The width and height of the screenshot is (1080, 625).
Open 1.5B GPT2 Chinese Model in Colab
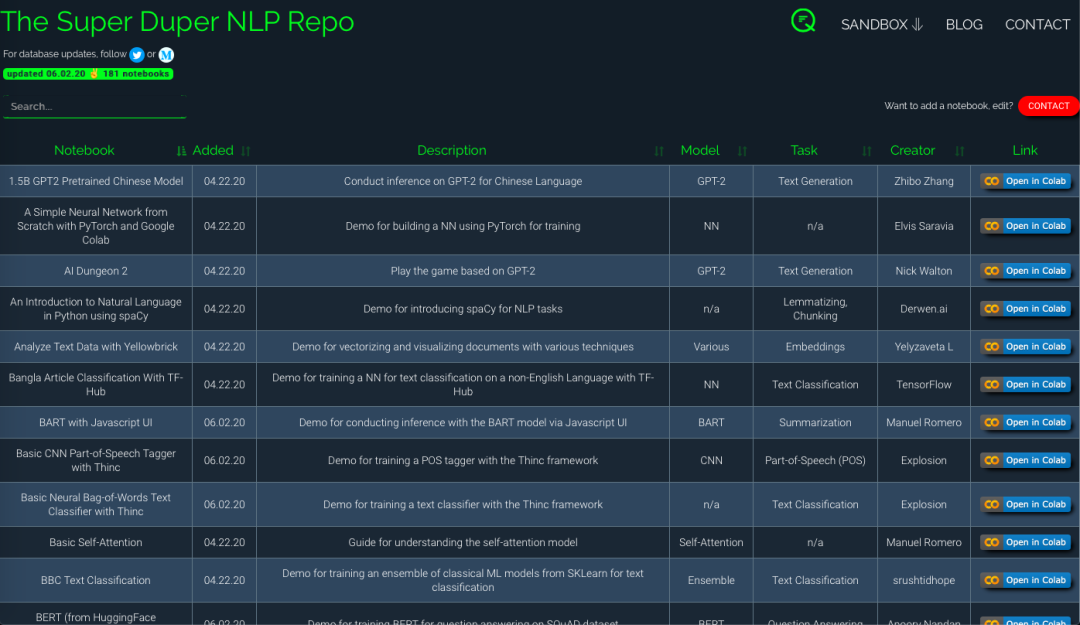pos(1026,181)
